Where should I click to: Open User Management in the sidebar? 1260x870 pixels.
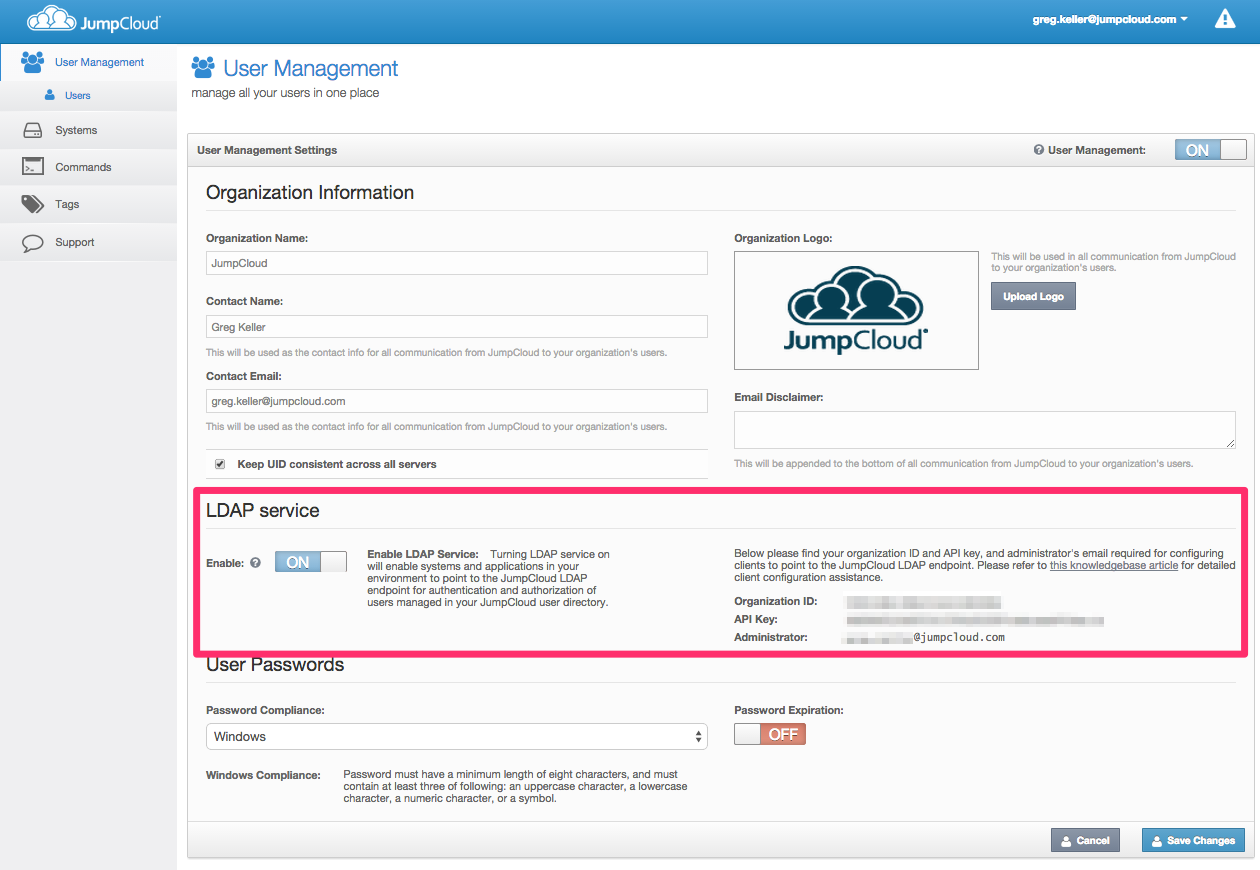[x=88, y=62]
